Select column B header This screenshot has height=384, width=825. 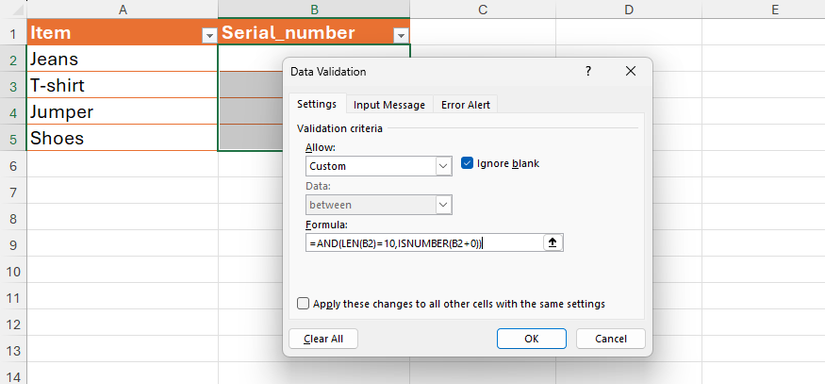pyautogui.click(x=314, y=9)
